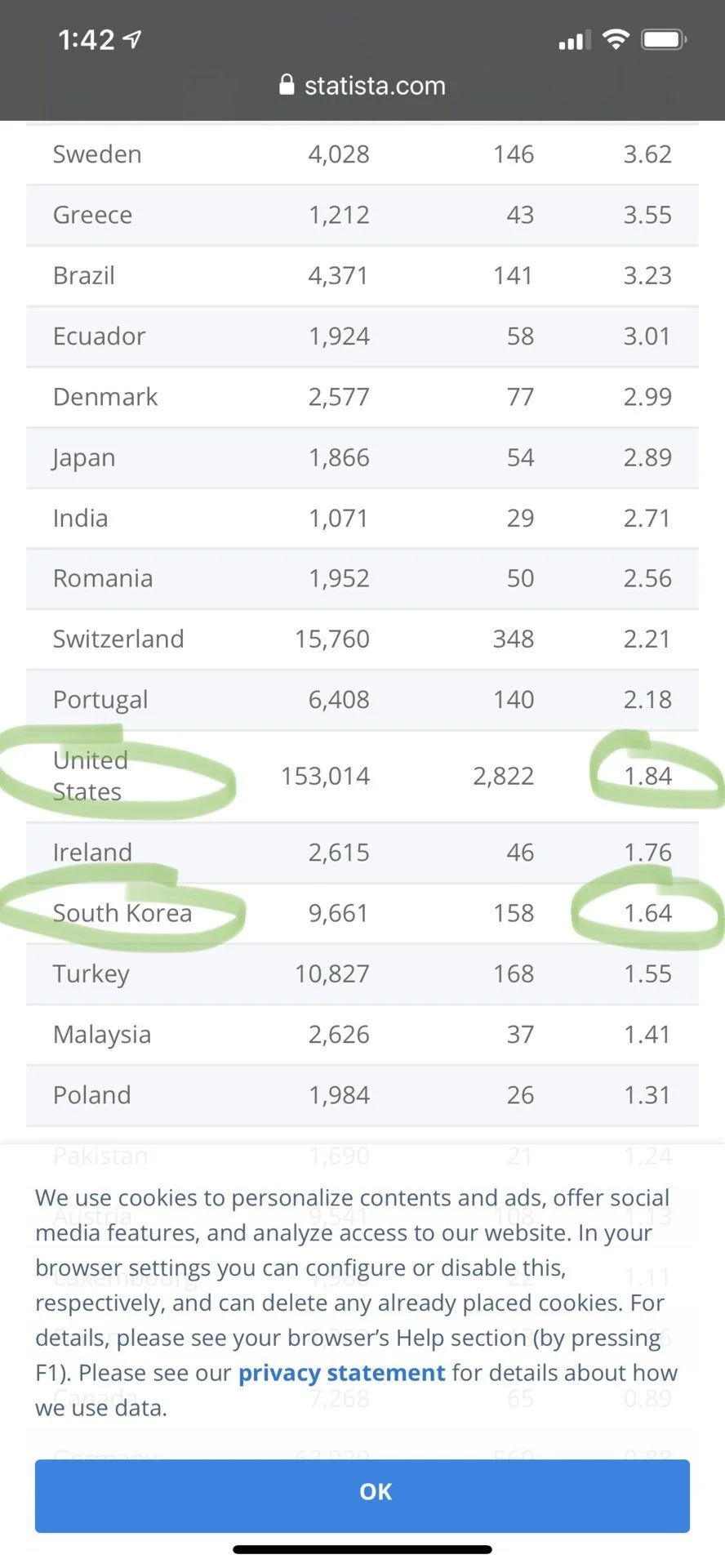This screenshot has height=1568, width=725.
Task: Select the South Korea row label
Action: [122, 913]
